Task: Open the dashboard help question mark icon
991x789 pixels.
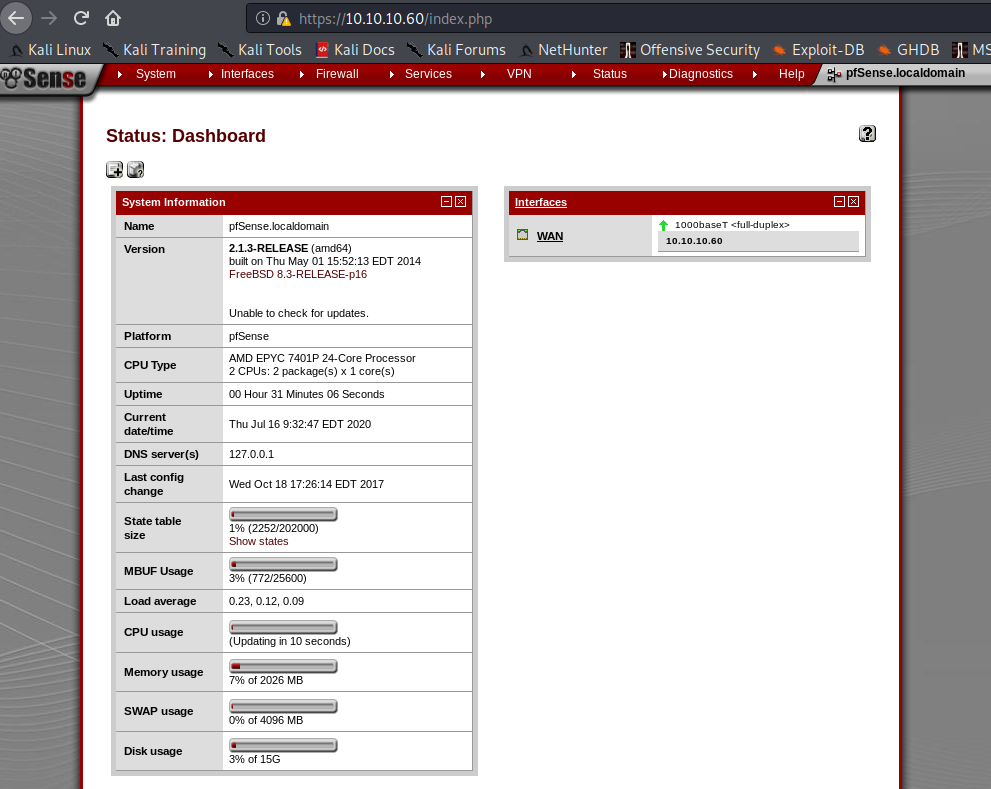Action: pos(867,134)
